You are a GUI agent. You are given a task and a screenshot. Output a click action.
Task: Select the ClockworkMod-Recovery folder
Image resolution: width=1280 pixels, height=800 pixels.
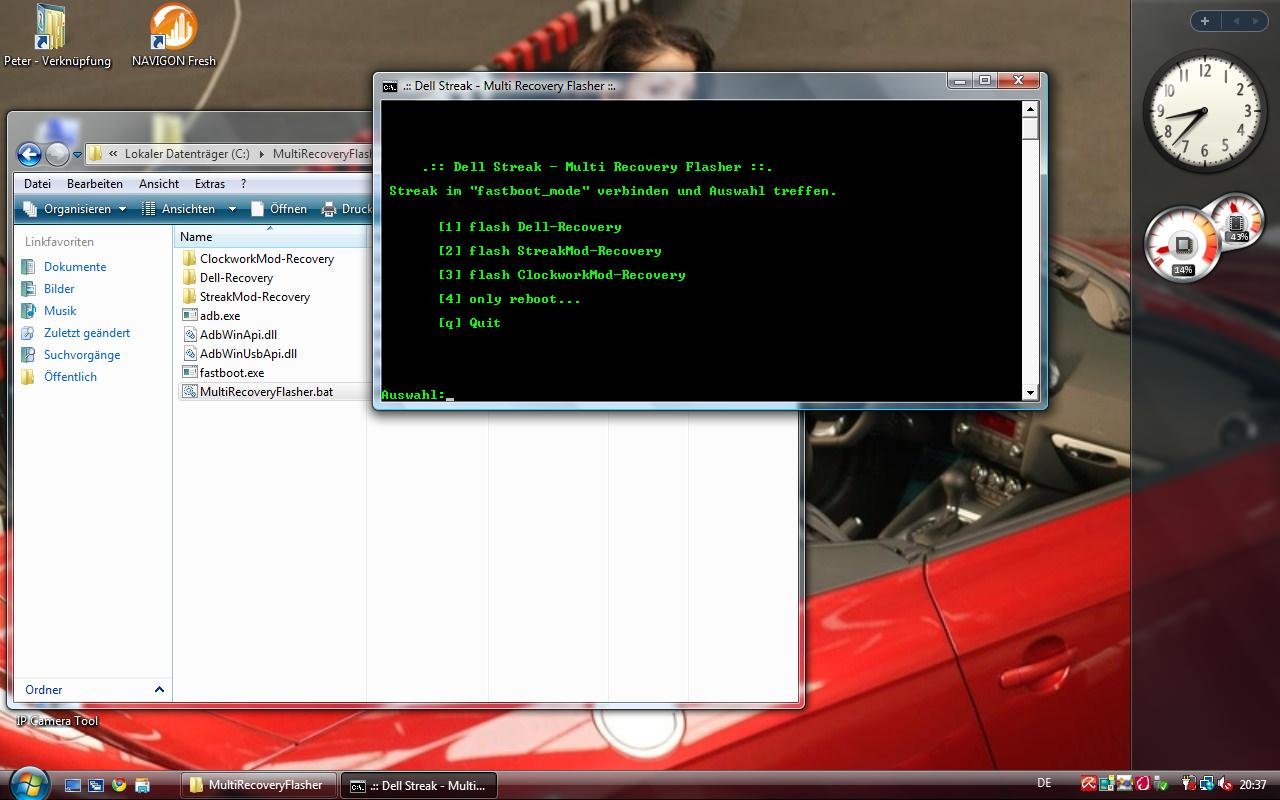point(258,259)
